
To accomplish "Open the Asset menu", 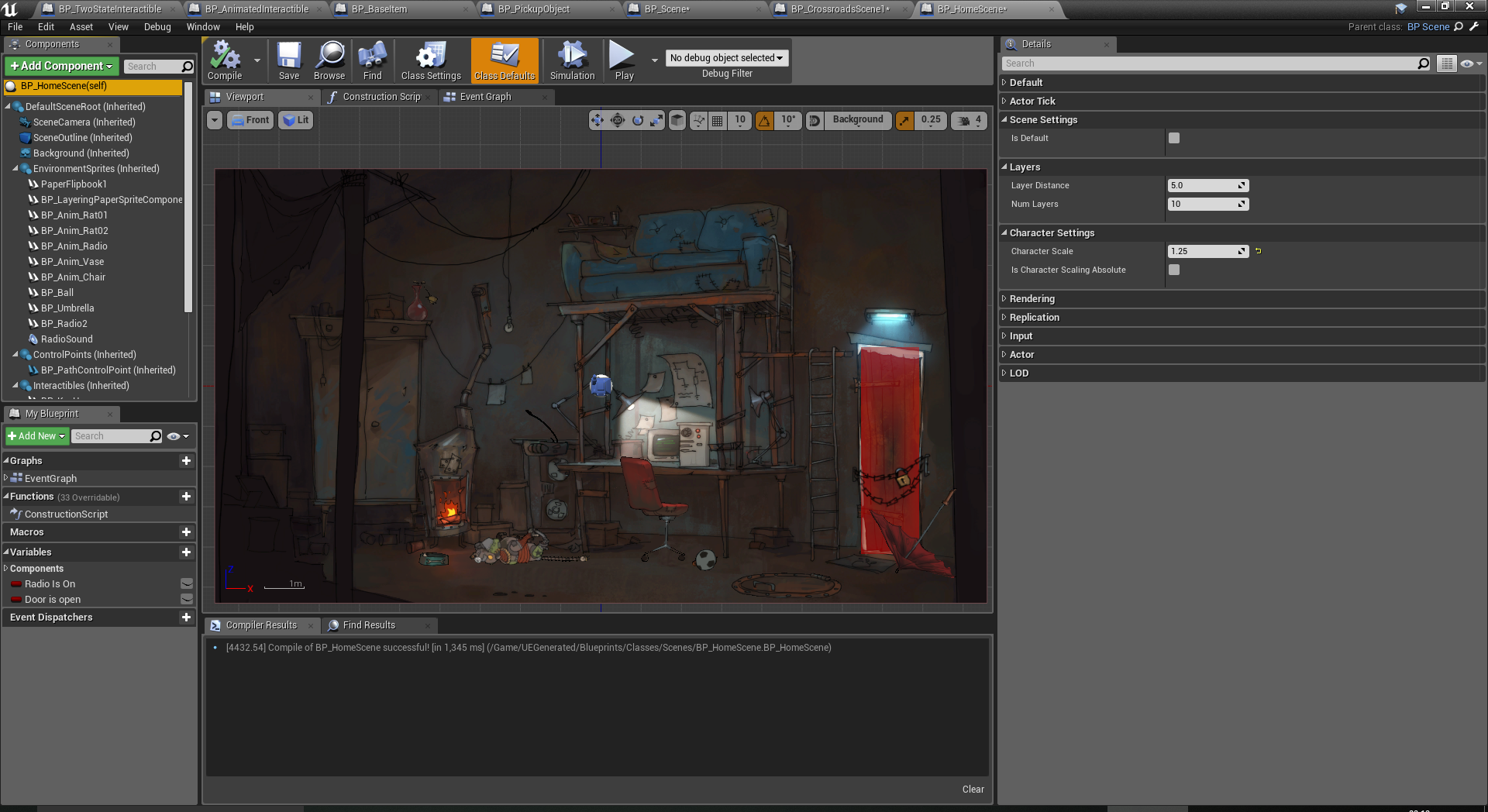I will 81,26.
